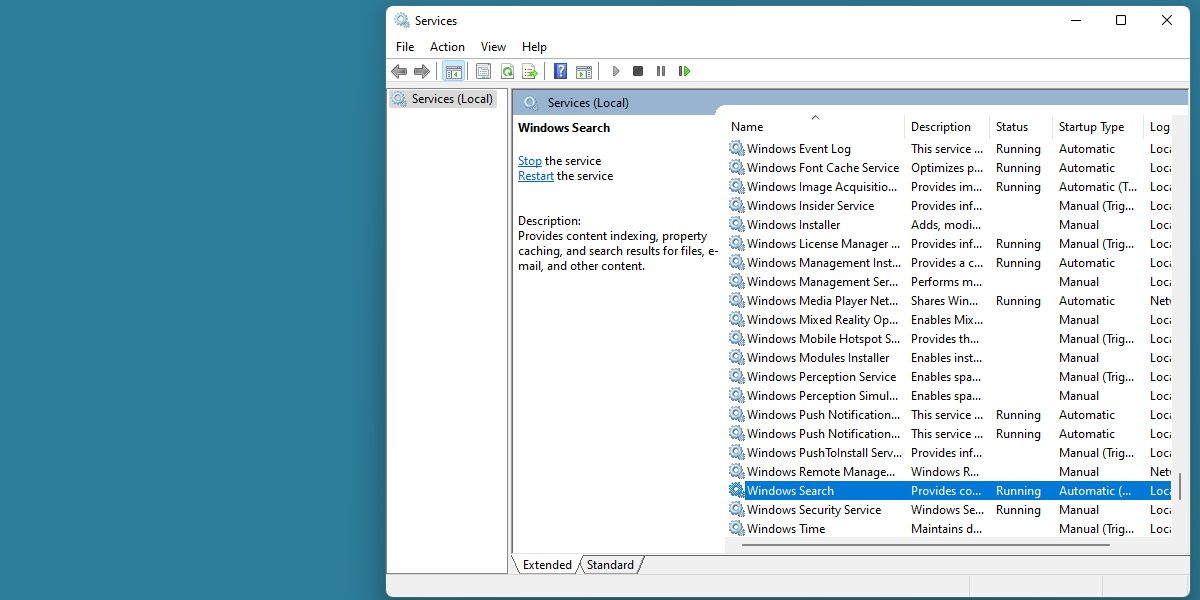Sort by the Status column header

1020,127
